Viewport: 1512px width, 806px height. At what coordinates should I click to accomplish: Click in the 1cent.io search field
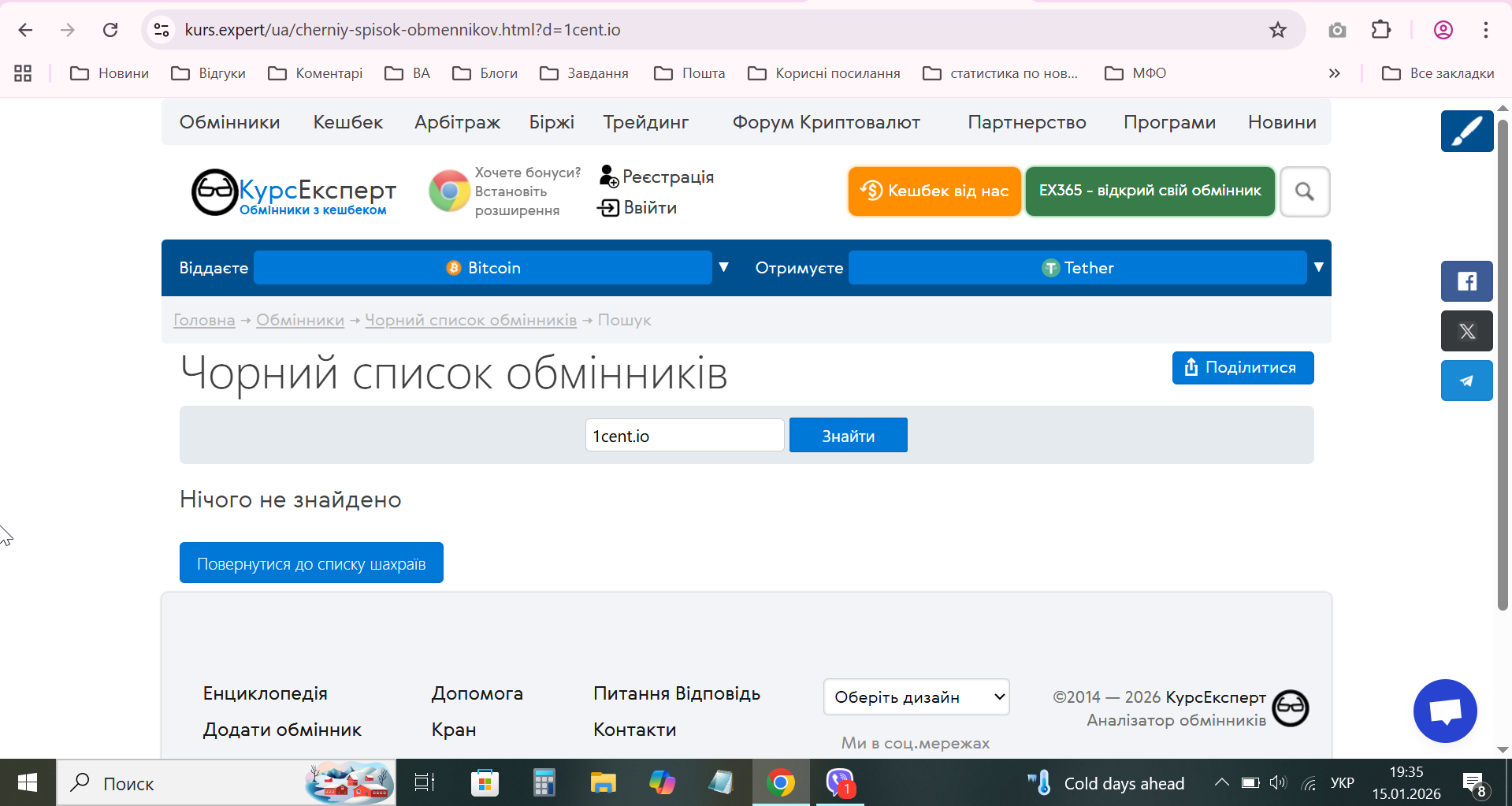(x=685, y=435)
